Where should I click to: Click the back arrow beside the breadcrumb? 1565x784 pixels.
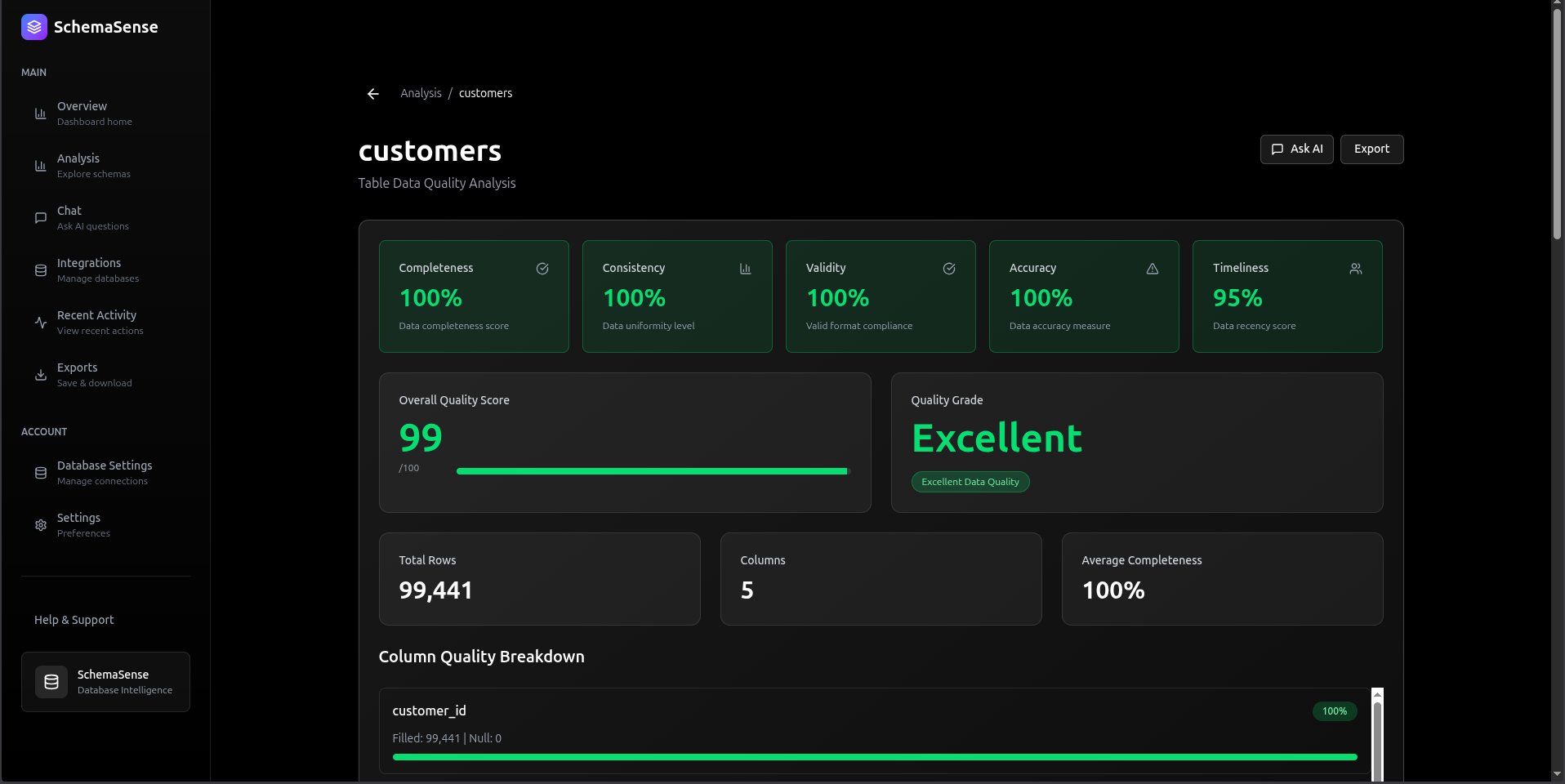372,94
